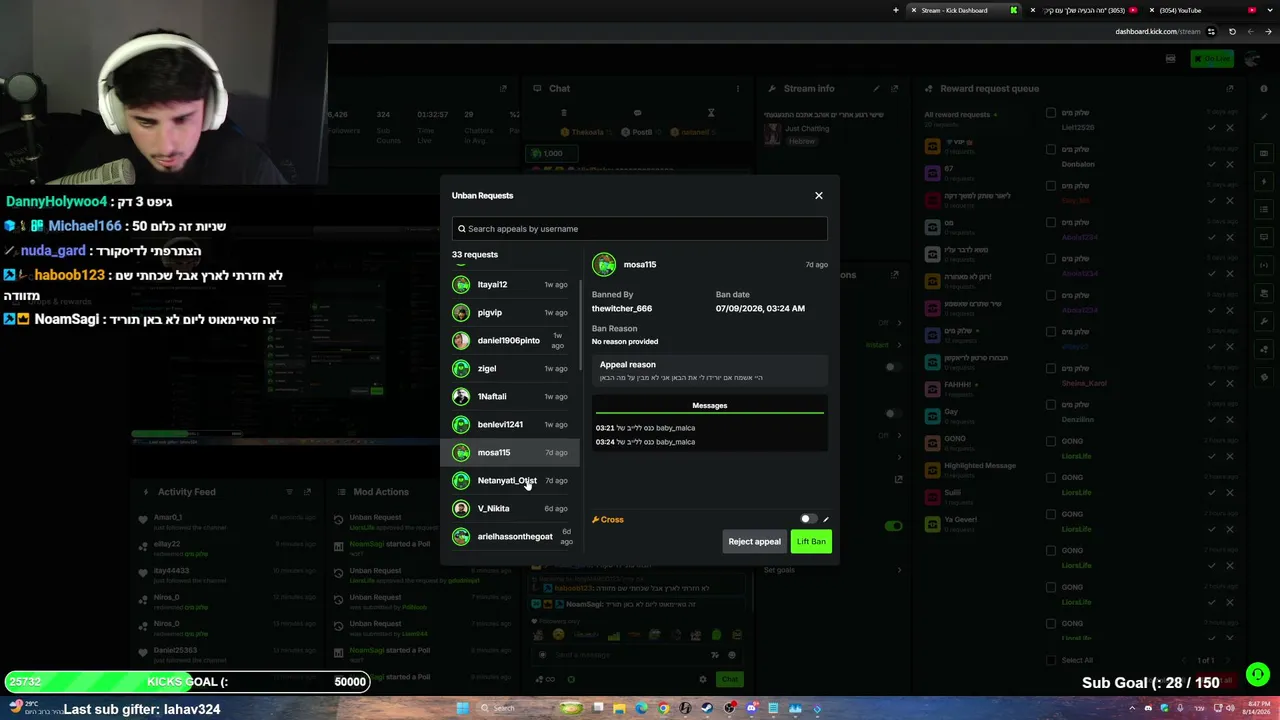The image size is (1280, 720).
Task: Open the browser tab list dropdown
Action: 1270,10
